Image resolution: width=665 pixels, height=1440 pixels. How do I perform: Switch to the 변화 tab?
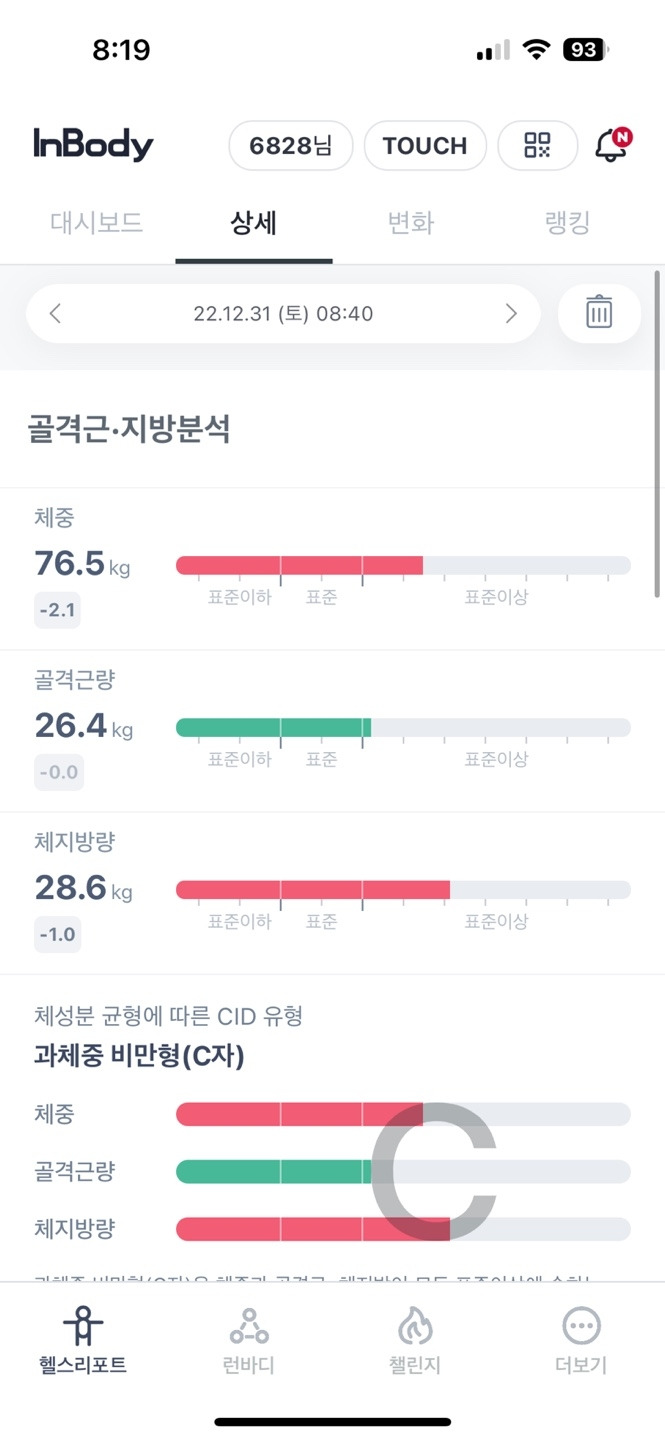[410, 222]
